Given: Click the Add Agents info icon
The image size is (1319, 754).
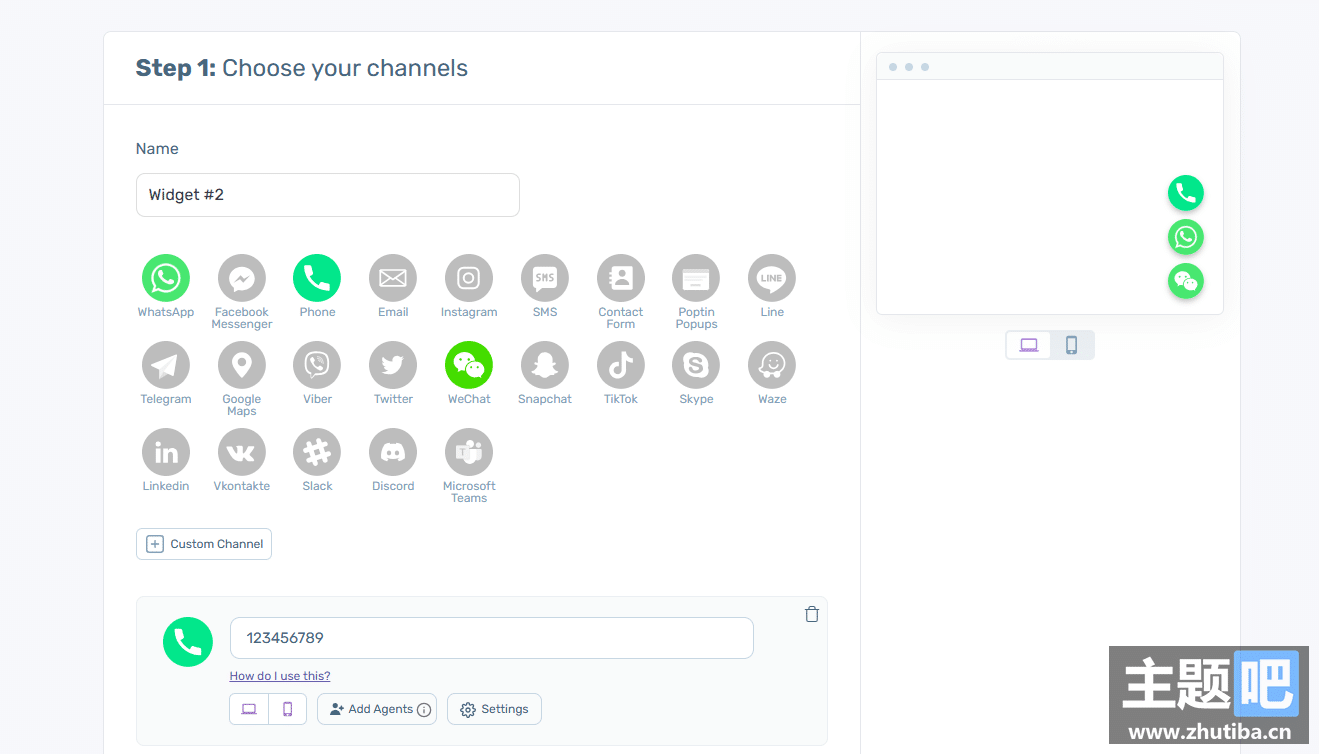Looking at the screenshot, I should click(x=424, y=710).
